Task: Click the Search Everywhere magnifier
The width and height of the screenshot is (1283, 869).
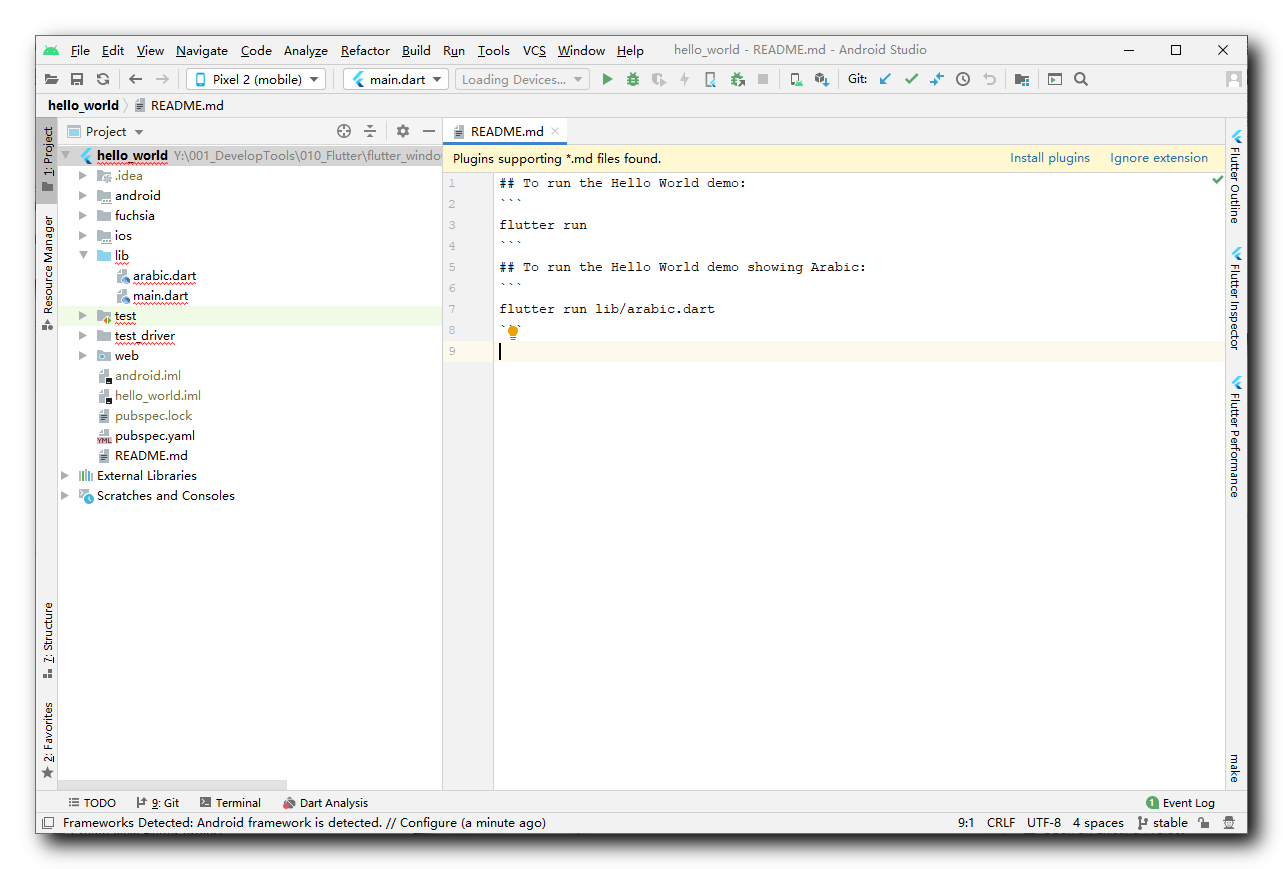Action: click(x=1081, y=79)
